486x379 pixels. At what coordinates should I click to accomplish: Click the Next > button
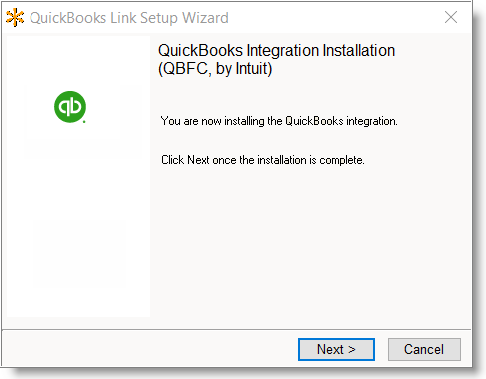(336, 349)
